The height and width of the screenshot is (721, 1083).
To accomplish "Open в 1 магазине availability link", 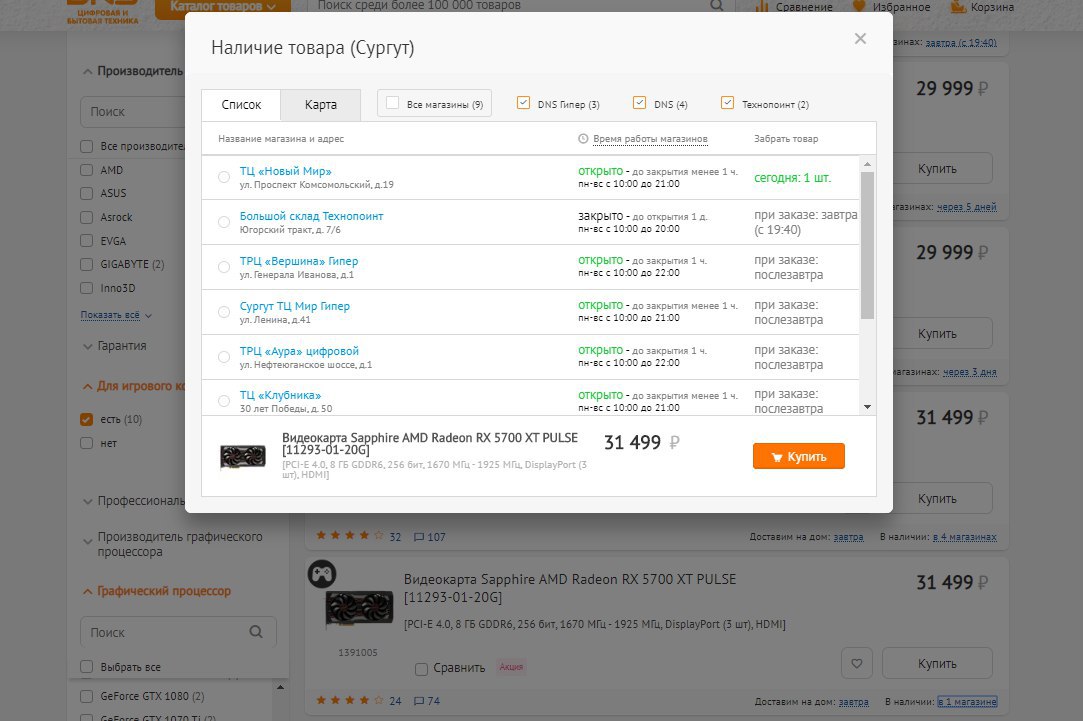I will tap(967, 702).
